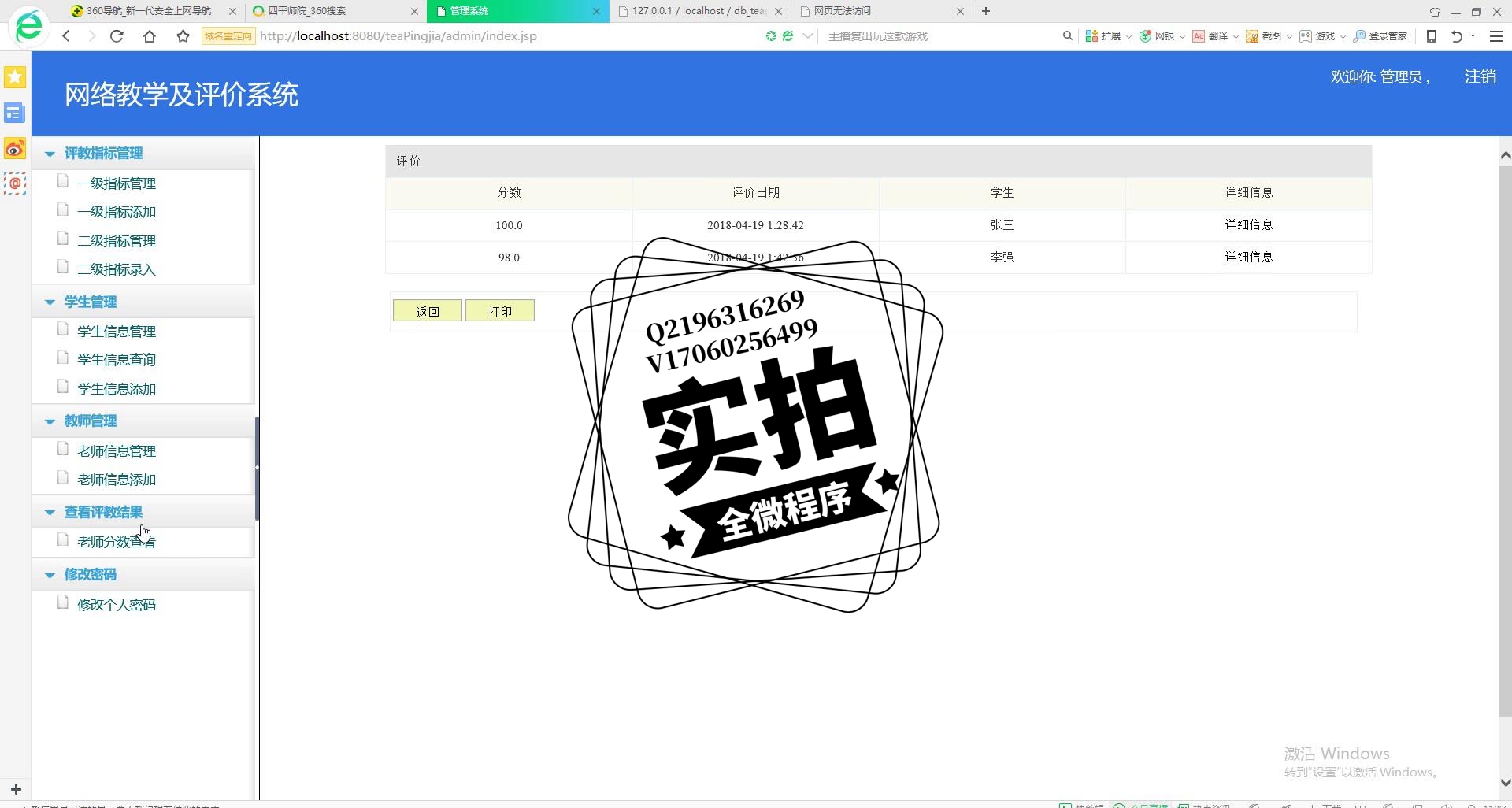Click the 注销 logout link
Viewport: 1512px width, 808px height.
click(x=1480, y=76)
